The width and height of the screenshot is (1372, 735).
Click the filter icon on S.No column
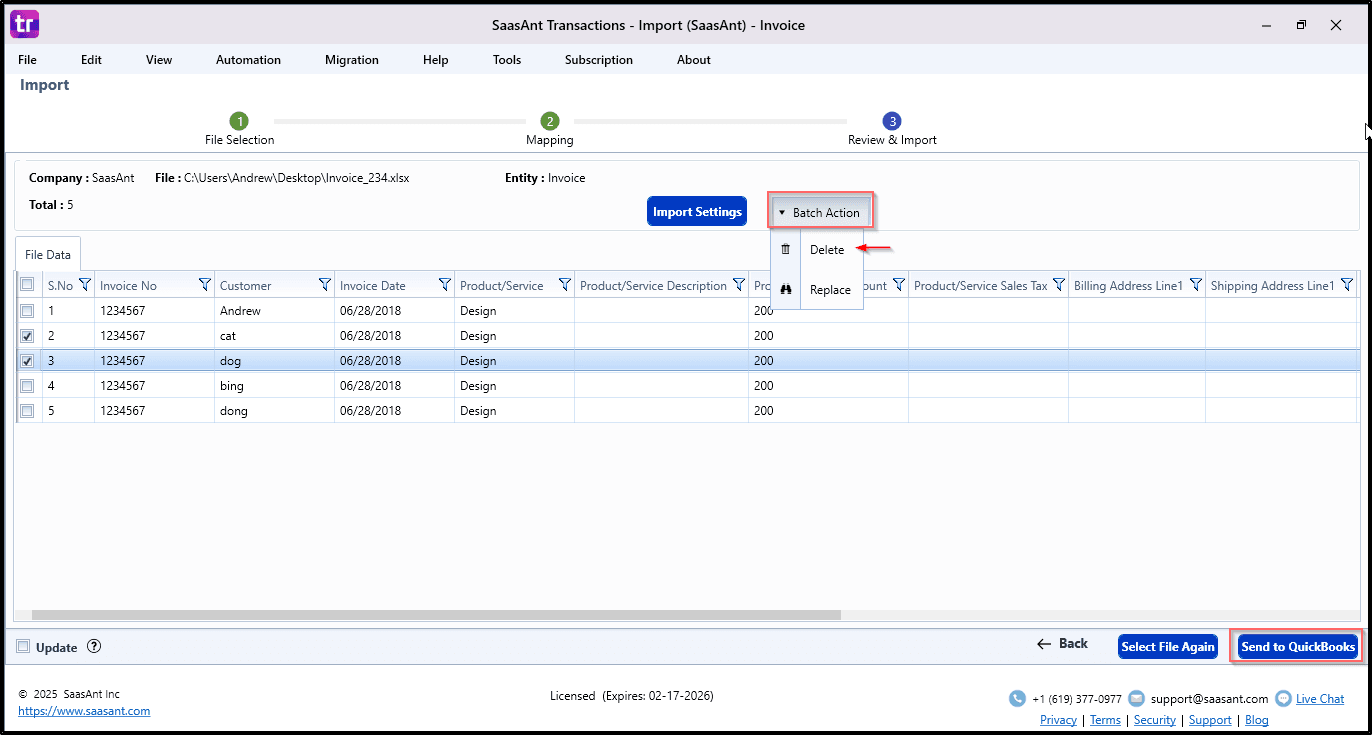tap(84, 285)
